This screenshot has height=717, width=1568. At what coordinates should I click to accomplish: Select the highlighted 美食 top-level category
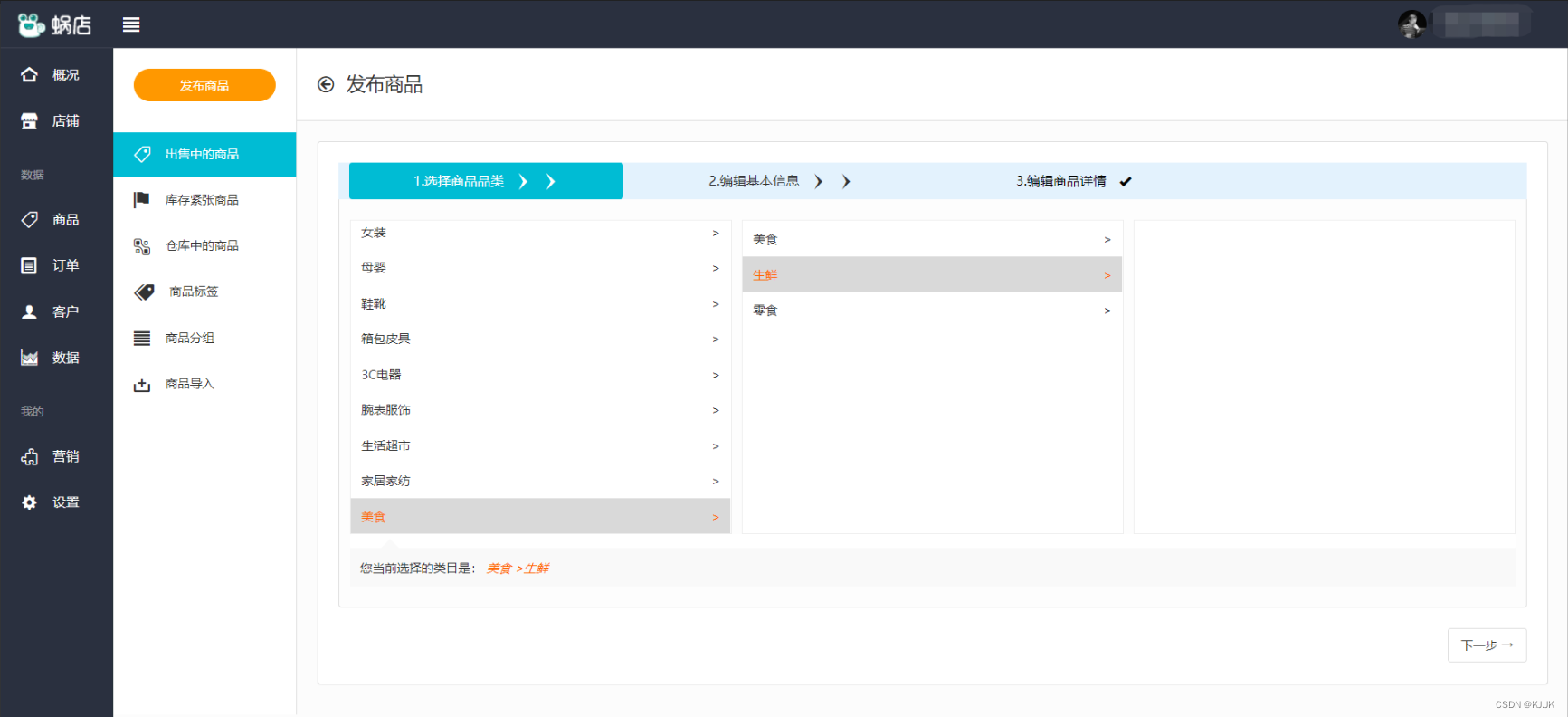click(x=540, y=516)
